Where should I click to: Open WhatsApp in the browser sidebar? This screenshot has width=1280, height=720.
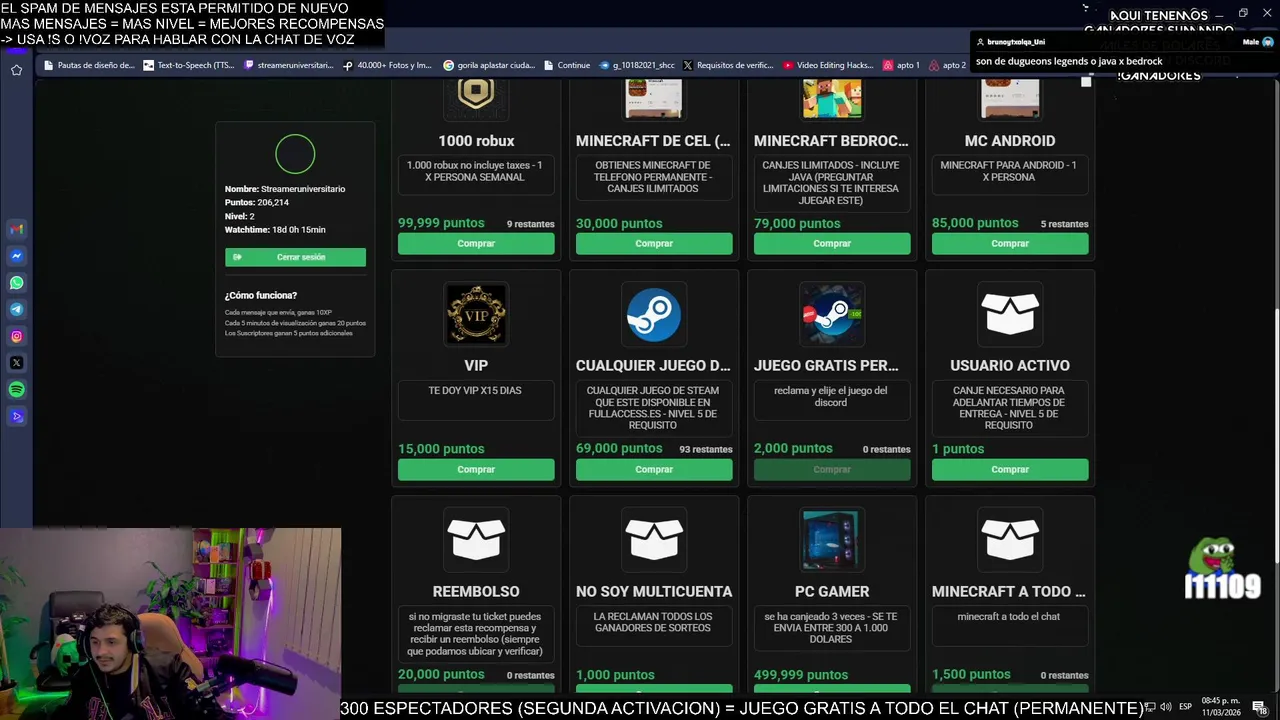[16, 283]
